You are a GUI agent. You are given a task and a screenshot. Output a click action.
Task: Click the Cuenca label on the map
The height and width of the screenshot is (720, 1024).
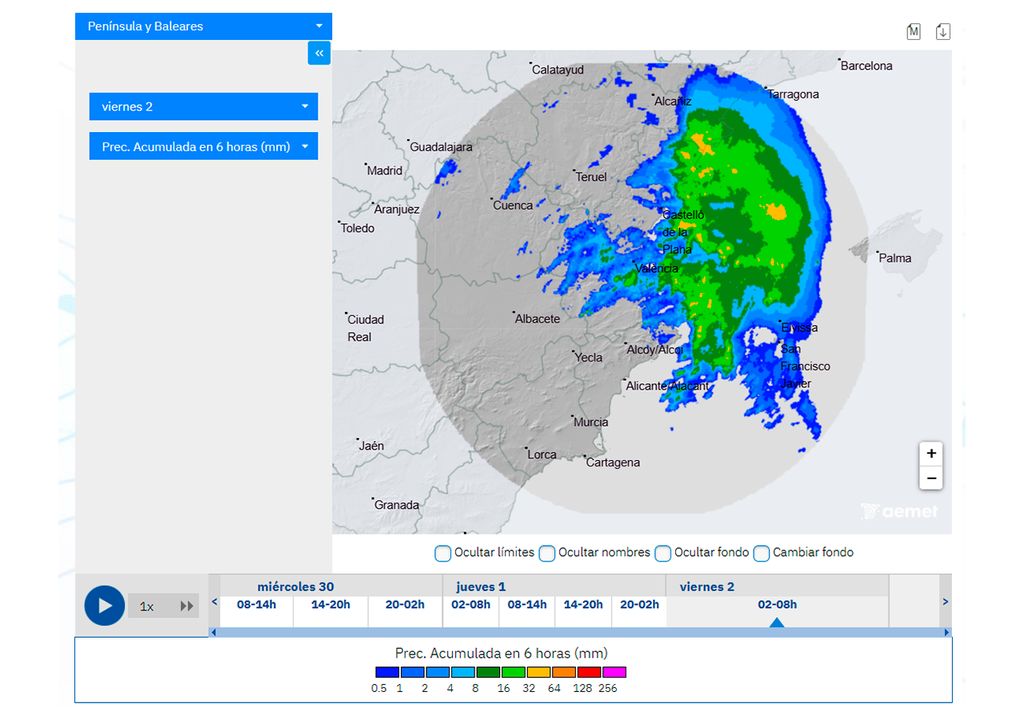click(513, 205)
